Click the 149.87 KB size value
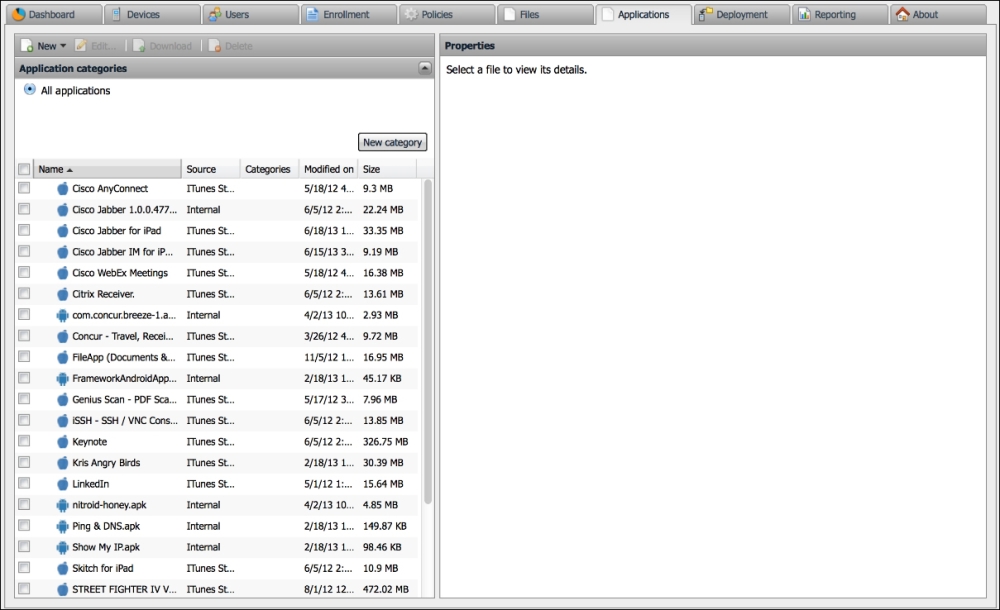Screen dimensions: 1000x610 pos(385,526)
